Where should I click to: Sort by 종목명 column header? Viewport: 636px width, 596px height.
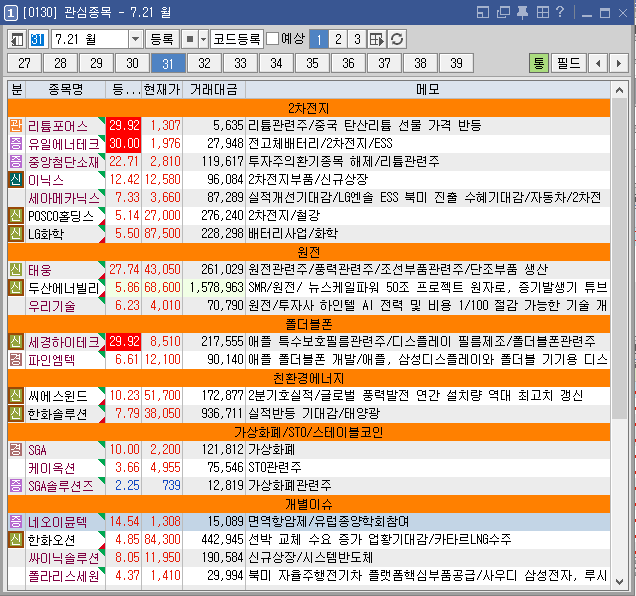pyautogui.click(x=66, y=89)
